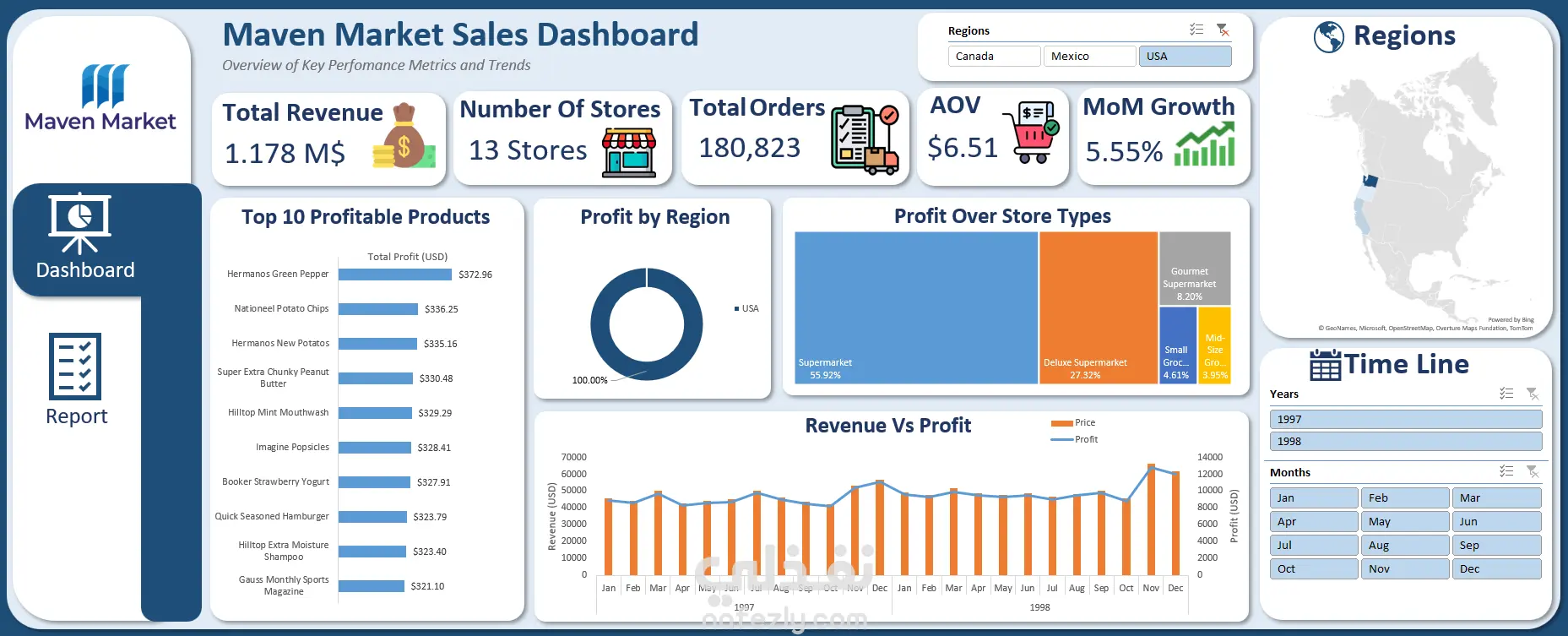The width and height of the screenshot is (1568, 636).
Task: Select the Dec month filter
Action: tap(1497, 568)
